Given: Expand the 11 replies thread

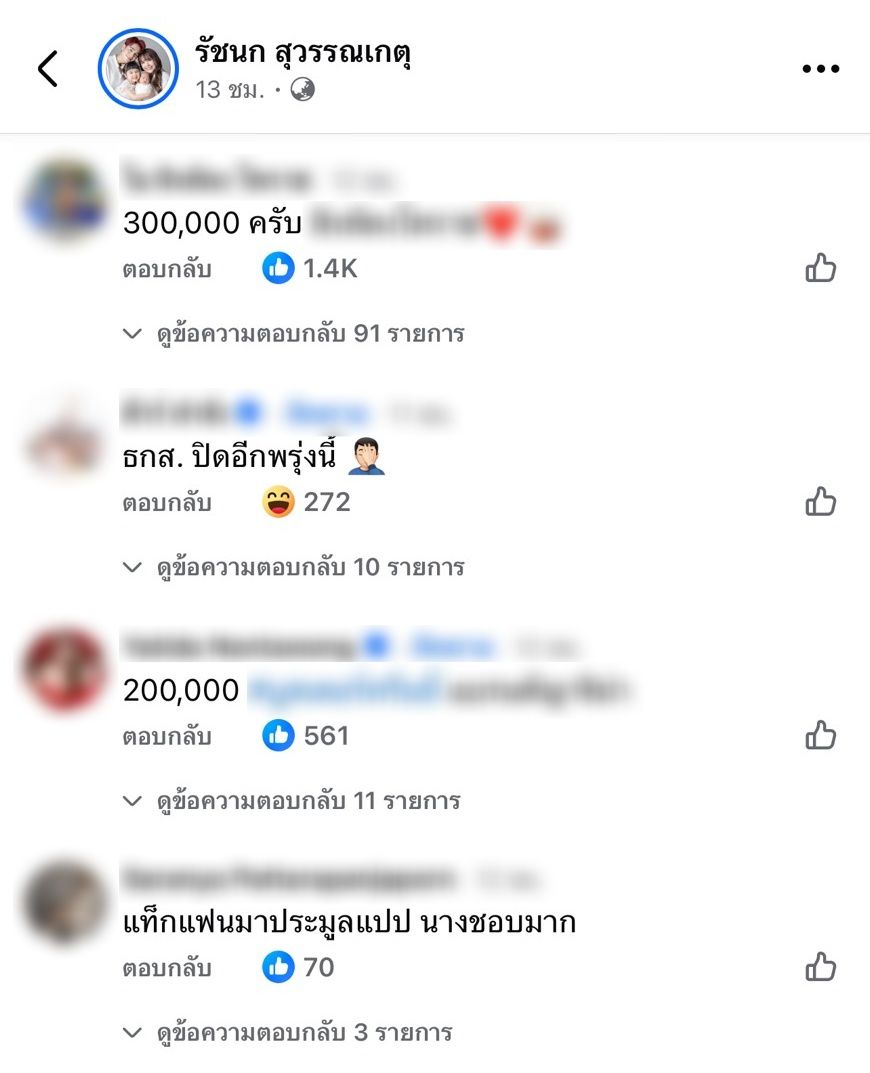Looking at the screenshot, I should (x=292, y=801).
